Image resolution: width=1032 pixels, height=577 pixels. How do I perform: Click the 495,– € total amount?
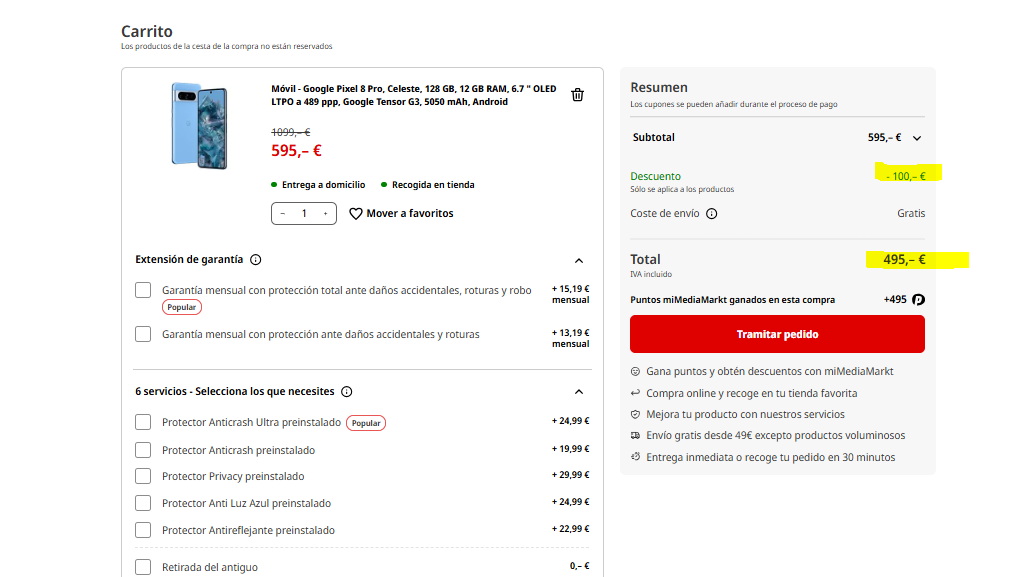coord(904,260)
